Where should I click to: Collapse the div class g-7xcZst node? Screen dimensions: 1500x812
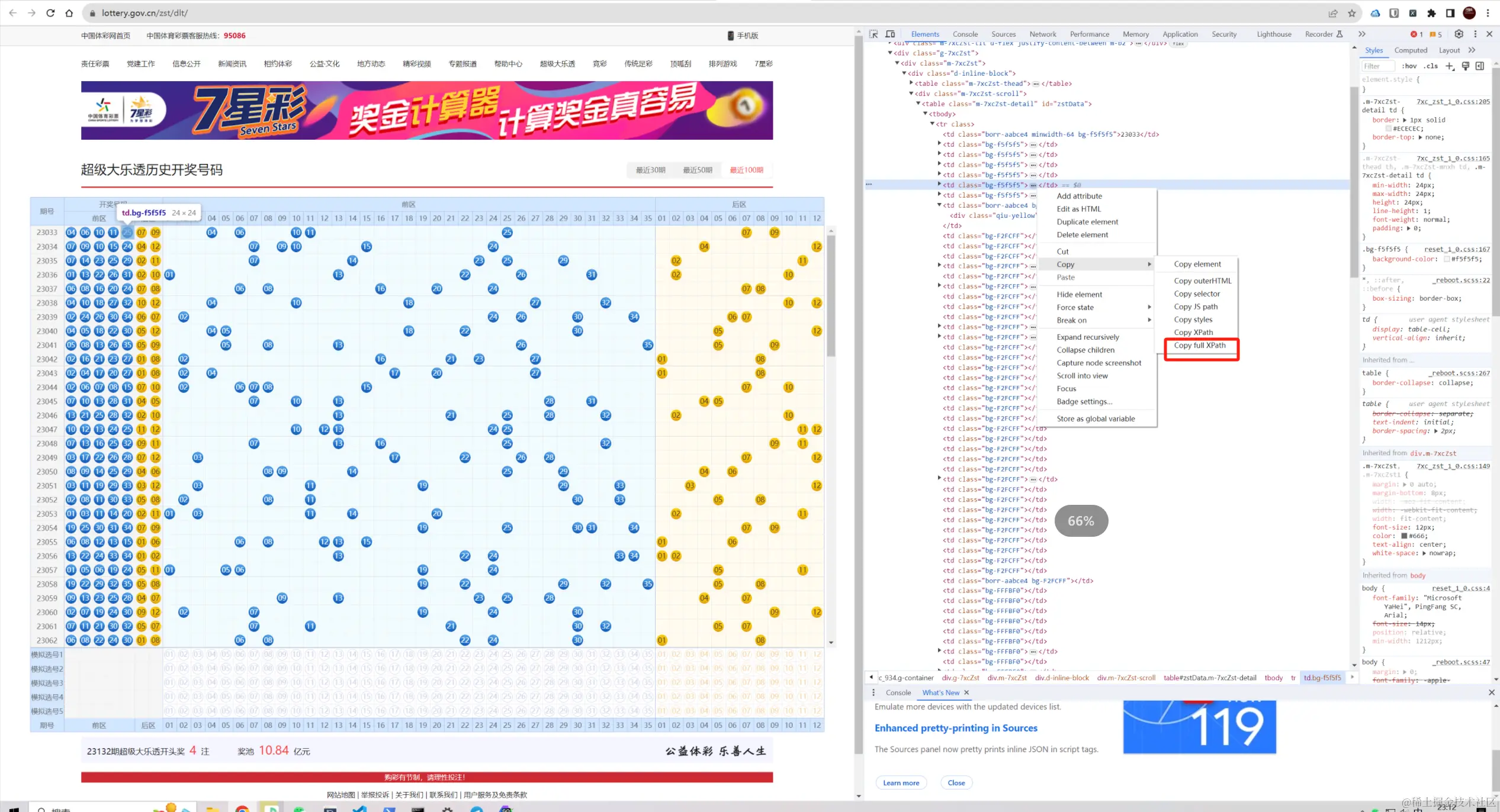point(890,53)
